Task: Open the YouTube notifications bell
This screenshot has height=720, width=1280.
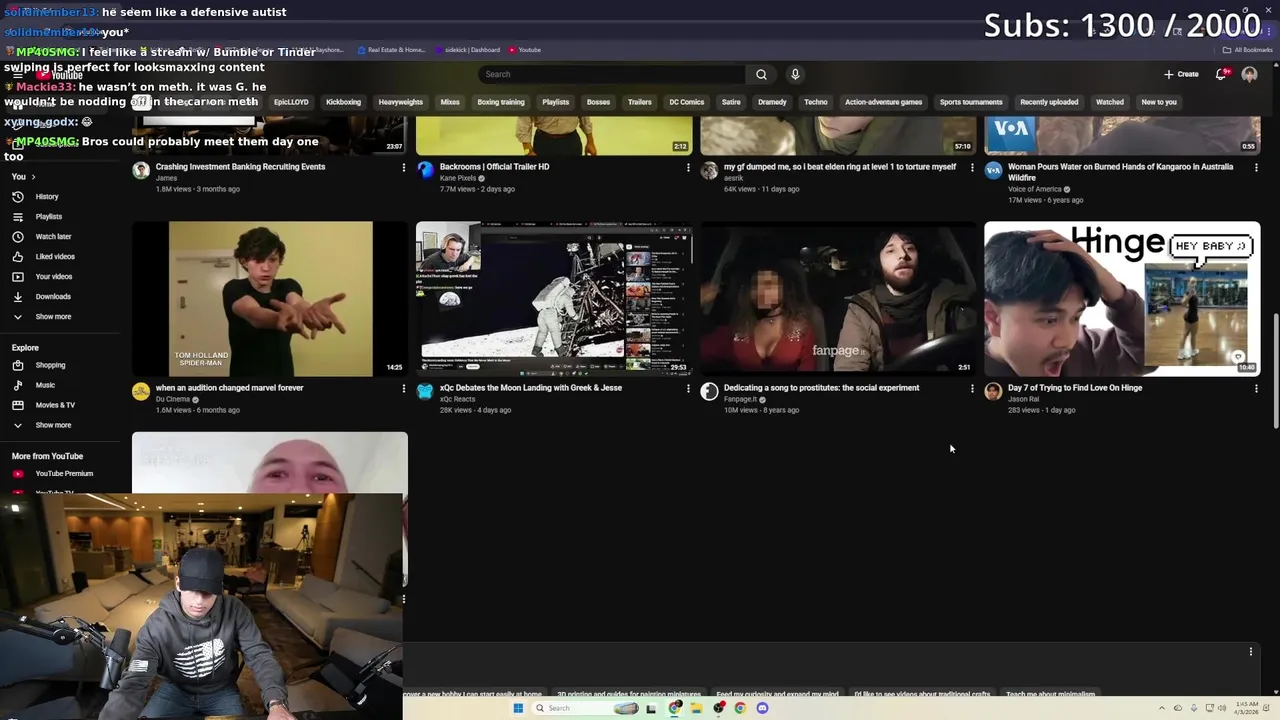Action: click(x=1222, y=74)
